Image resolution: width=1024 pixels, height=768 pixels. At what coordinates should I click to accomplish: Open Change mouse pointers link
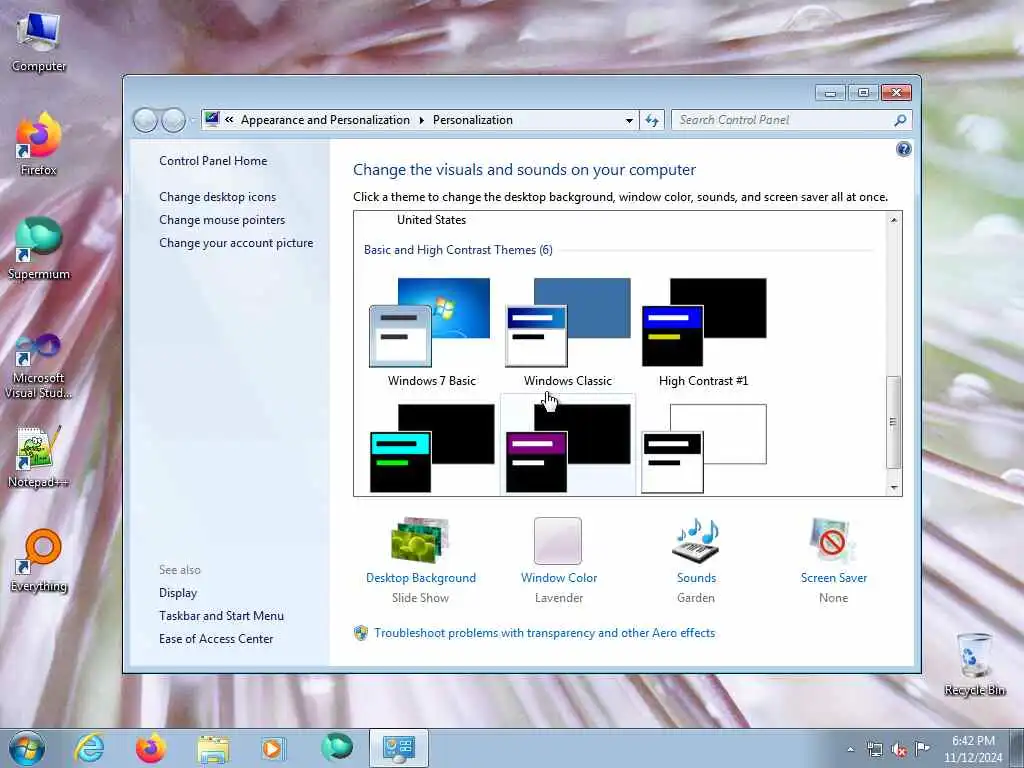(x=222, y=219)
